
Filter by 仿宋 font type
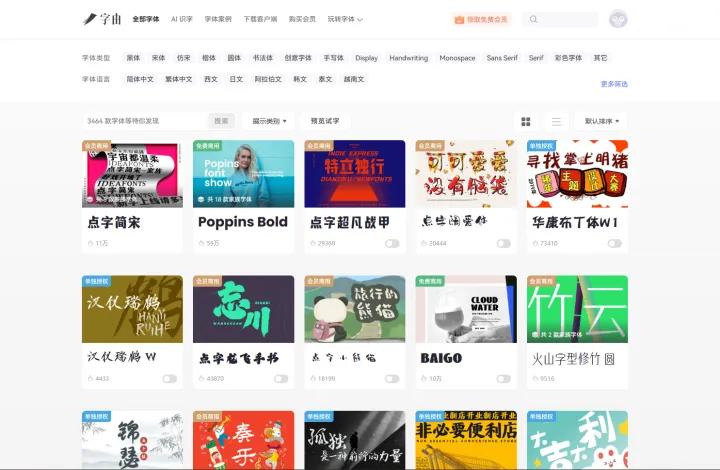184,58
